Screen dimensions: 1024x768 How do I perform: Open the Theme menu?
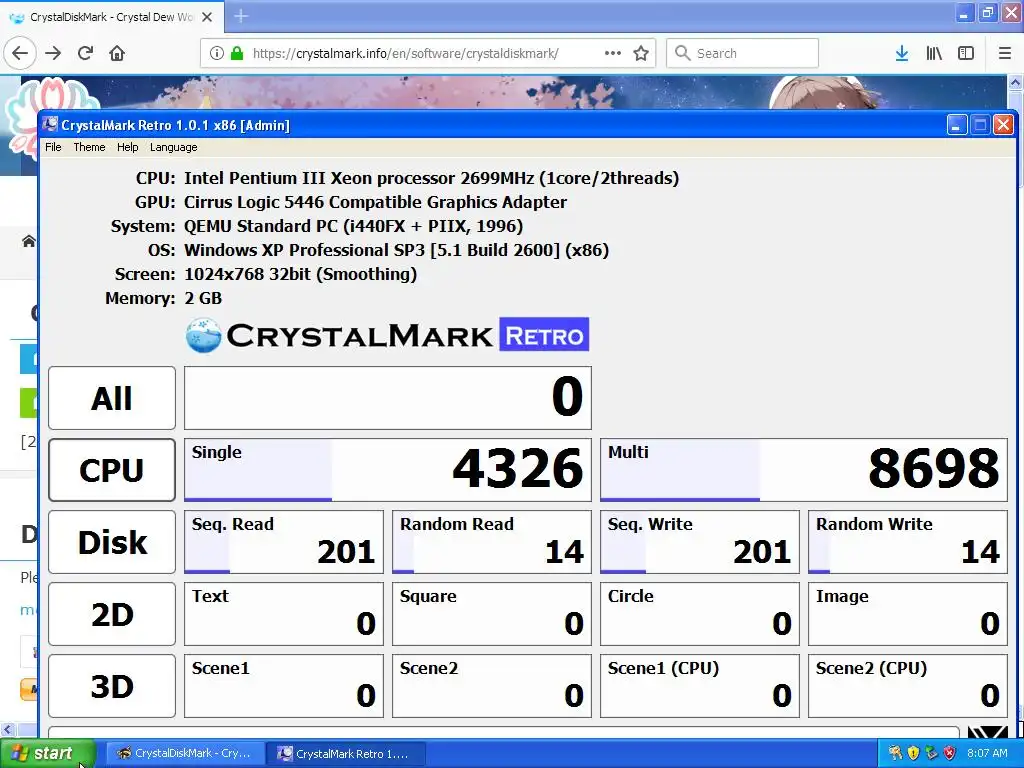(89, 147)
